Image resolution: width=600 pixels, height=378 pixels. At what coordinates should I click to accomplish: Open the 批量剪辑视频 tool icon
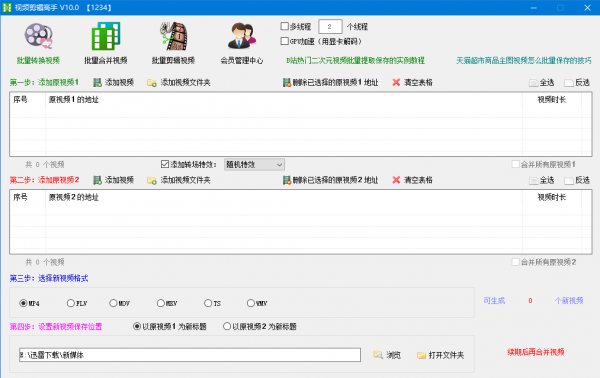point(173,37)
